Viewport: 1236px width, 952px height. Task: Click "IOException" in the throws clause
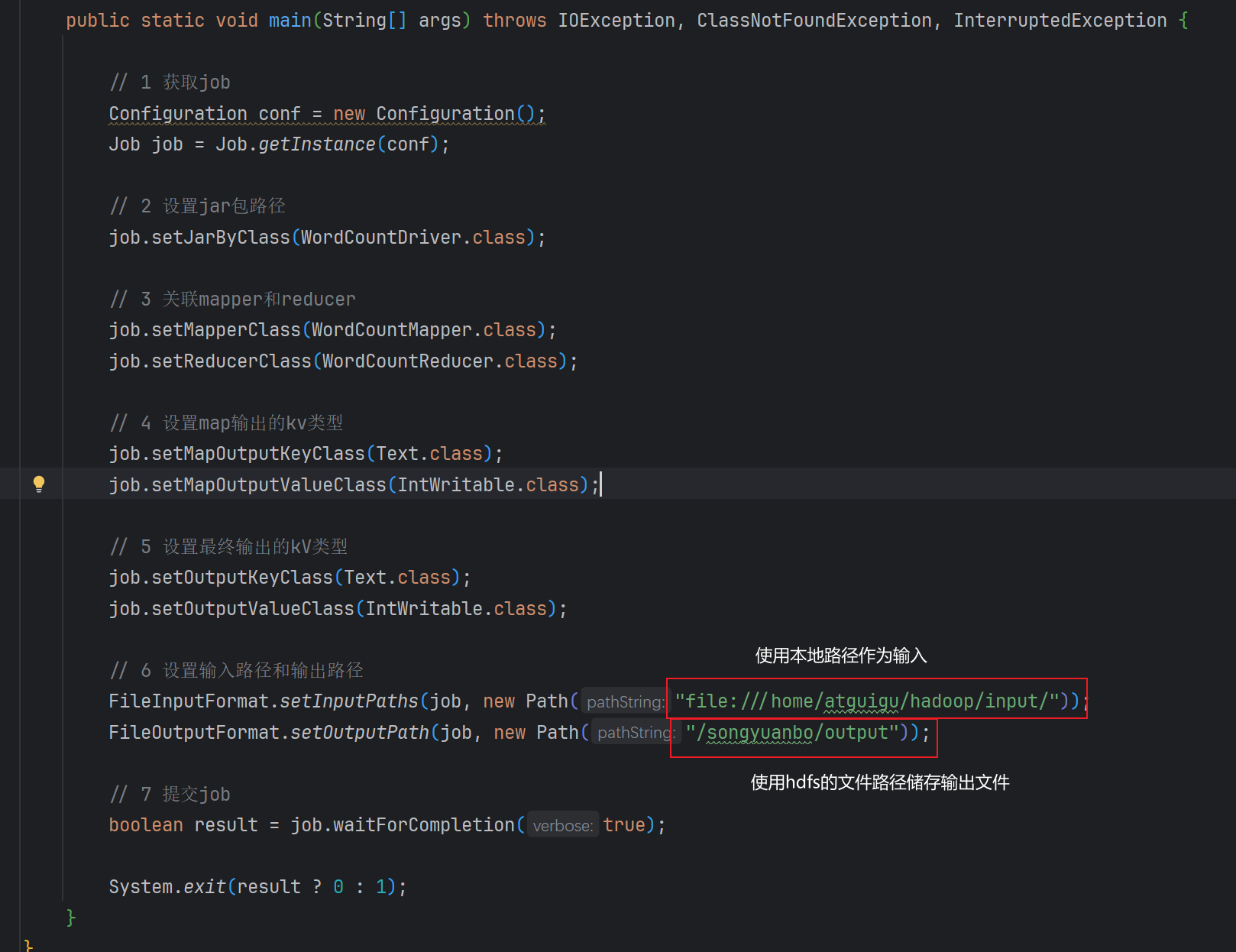pyautogui.click(x=616, y=21)
